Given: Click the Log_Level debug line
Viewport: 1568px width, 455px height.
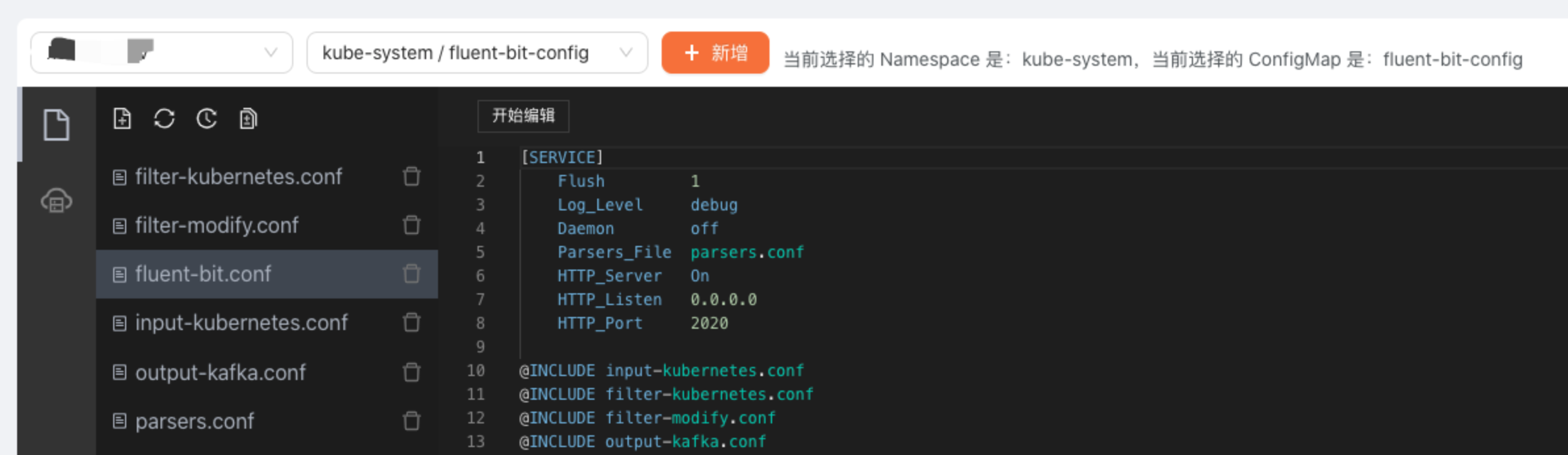Looking at the screenshot, I should click(648, 204).
